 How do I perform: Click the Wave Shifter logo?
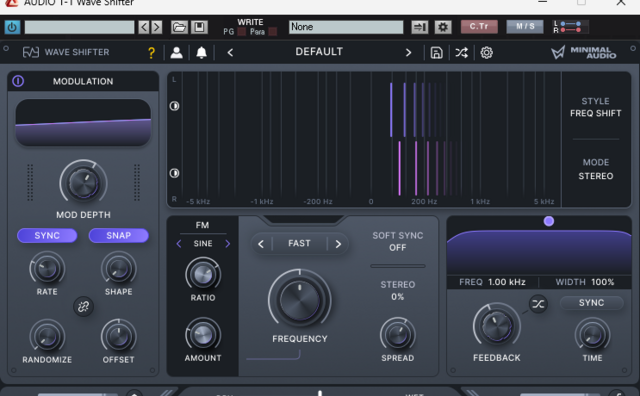click(x=66, y=52)
